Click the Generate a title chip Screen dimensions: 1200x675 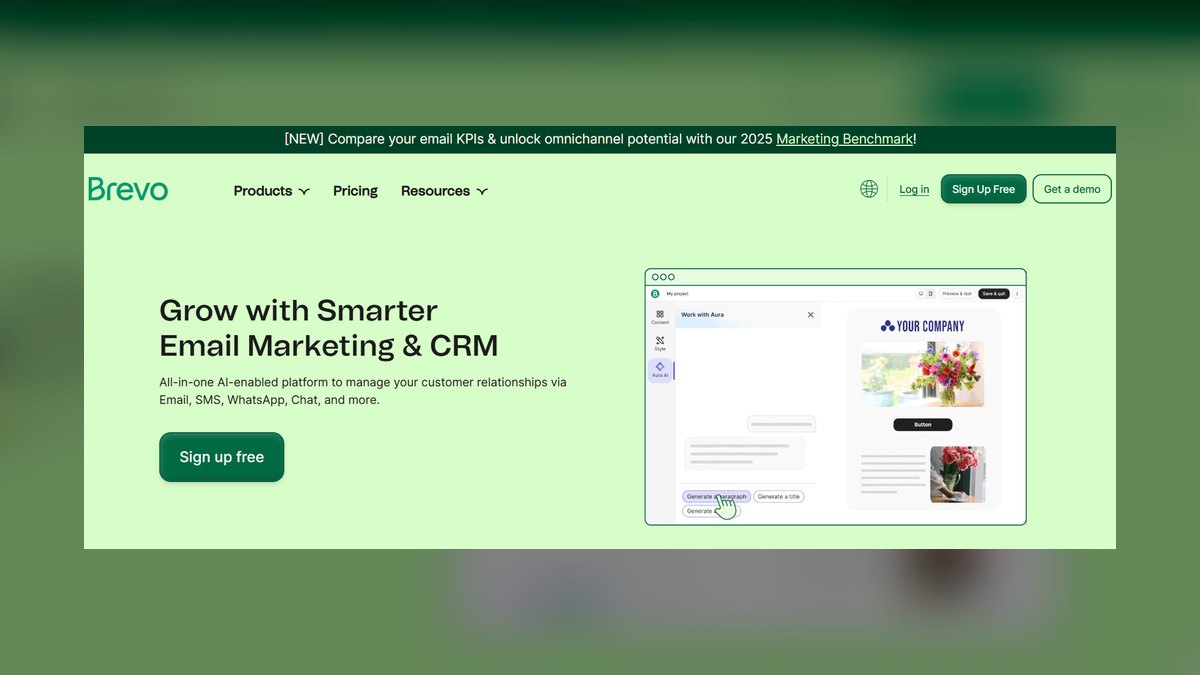pos(779,497)
